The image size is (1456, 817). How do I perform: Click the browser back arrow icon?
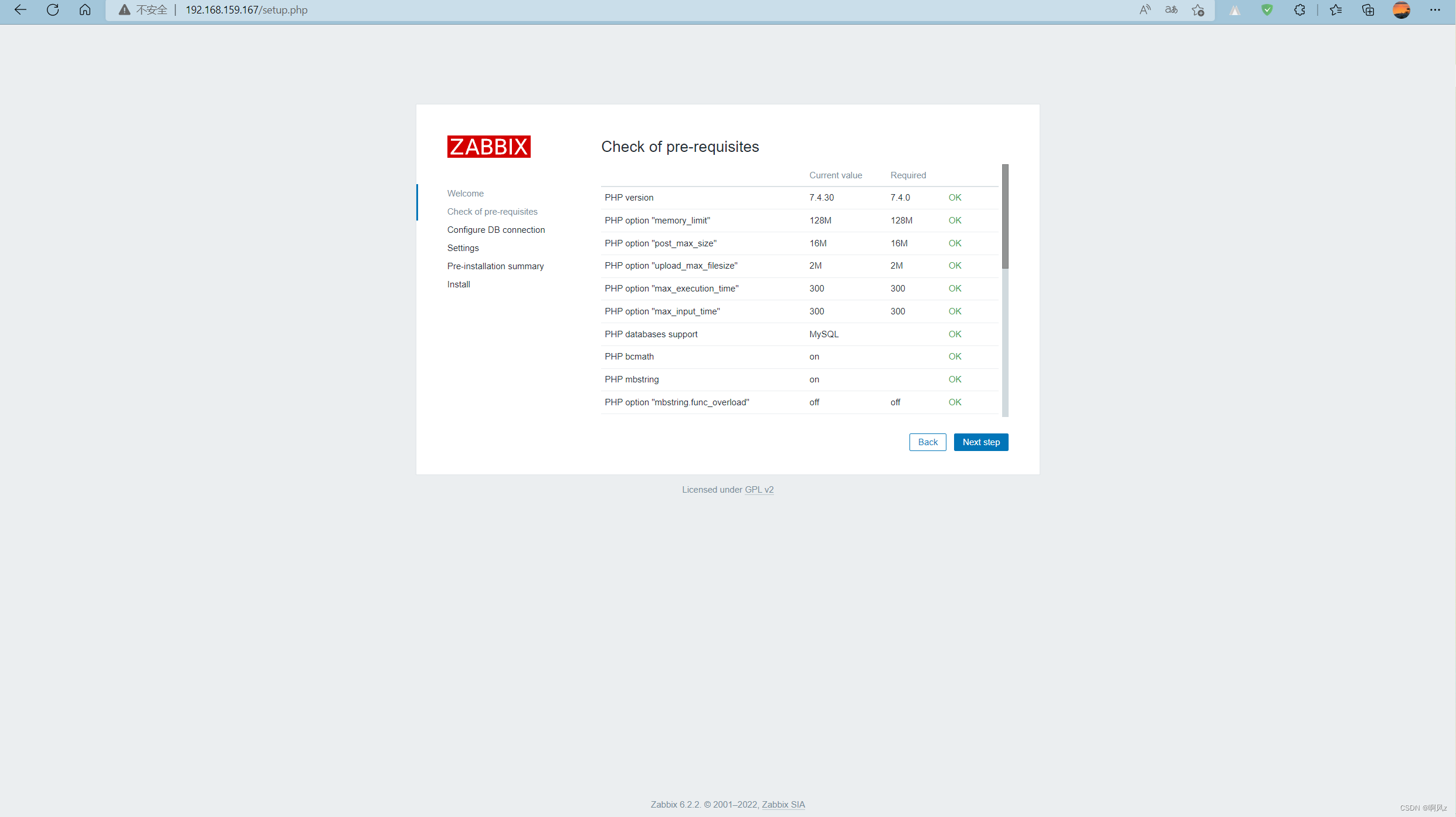[x=21, y=10]
